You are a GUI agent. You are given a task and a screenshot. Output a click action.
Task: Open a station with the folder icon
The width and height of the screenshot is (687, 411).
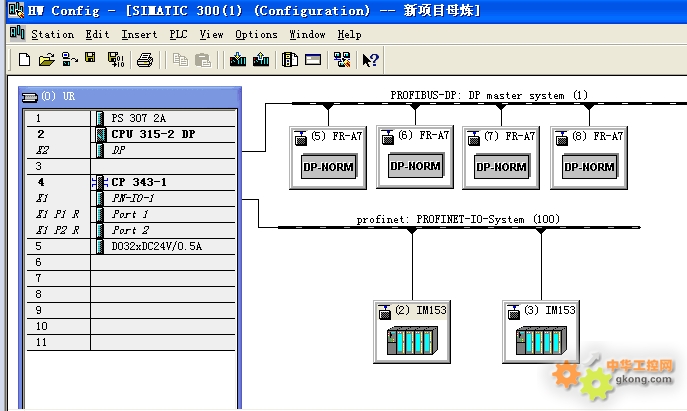[x=46, y=60]
